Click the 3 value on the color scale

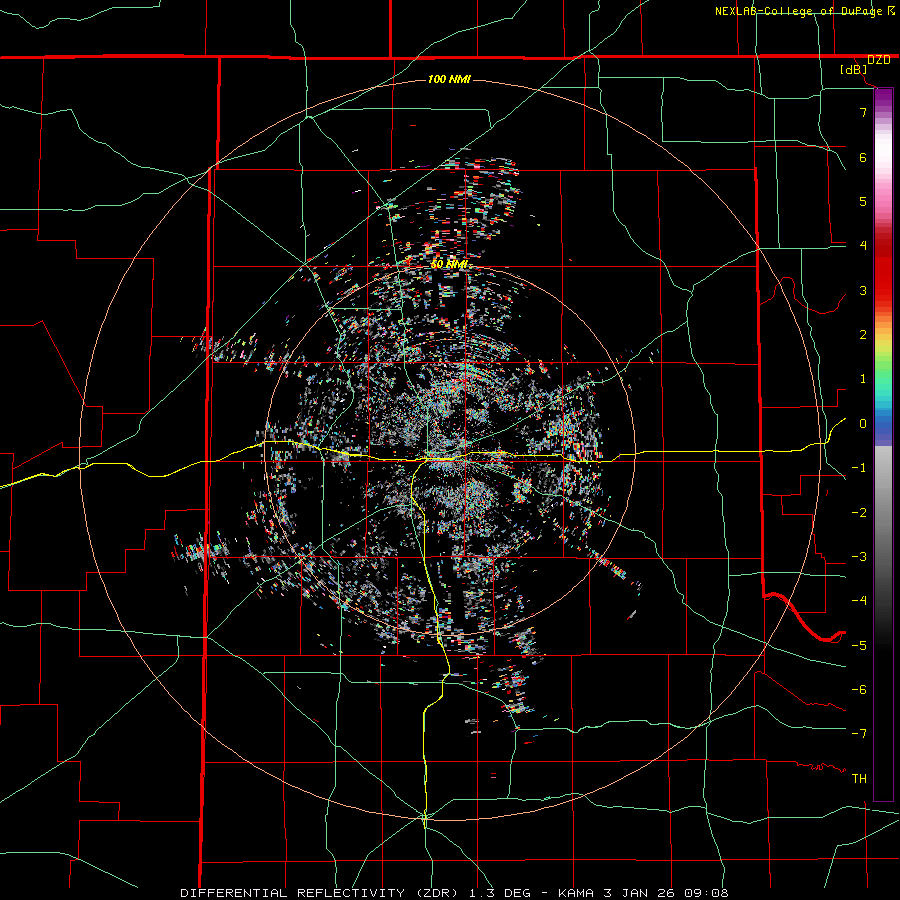click(863, 290)
